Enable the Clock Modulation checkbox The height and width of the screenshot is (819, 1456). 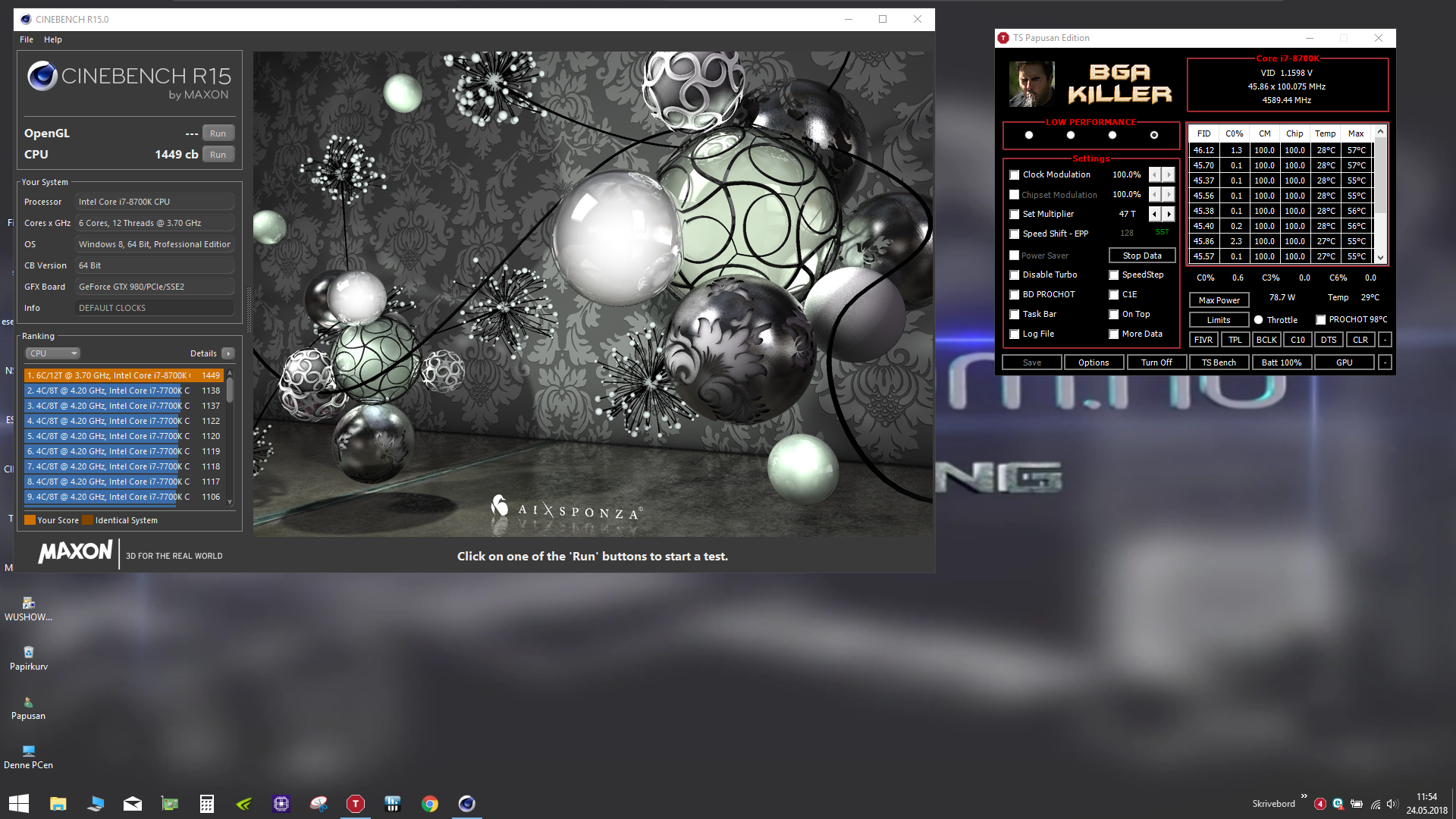[1014, 174]
